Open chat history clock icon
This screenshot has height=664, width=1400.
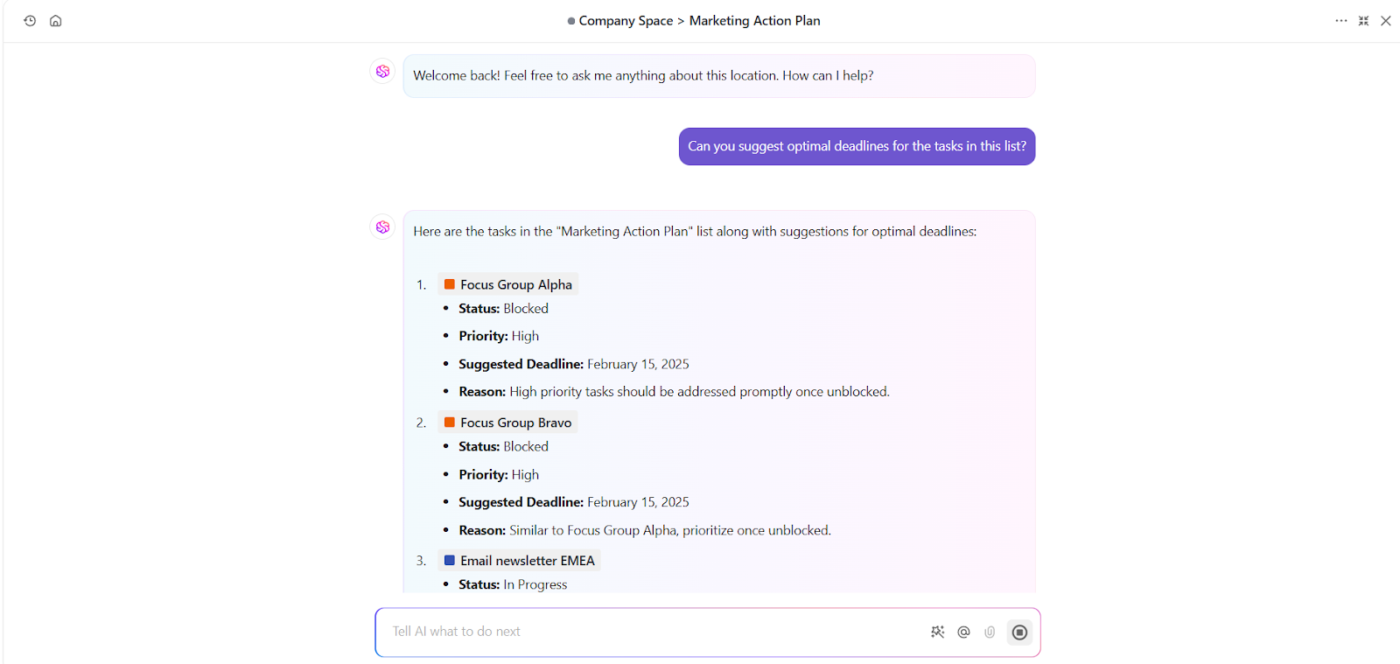tap(30, 21)
